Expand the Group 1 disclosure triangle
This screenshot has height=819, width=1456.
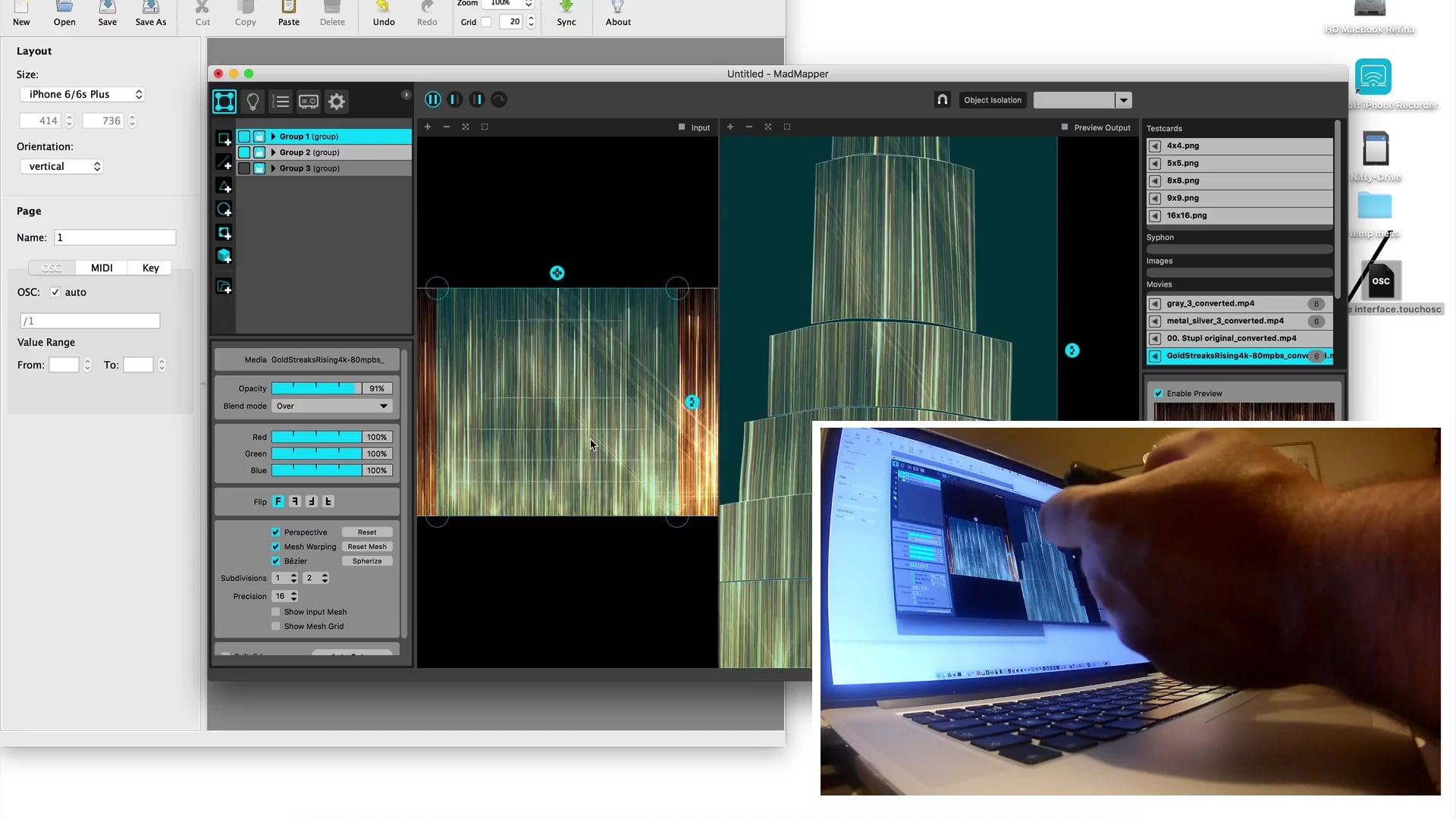273,136
